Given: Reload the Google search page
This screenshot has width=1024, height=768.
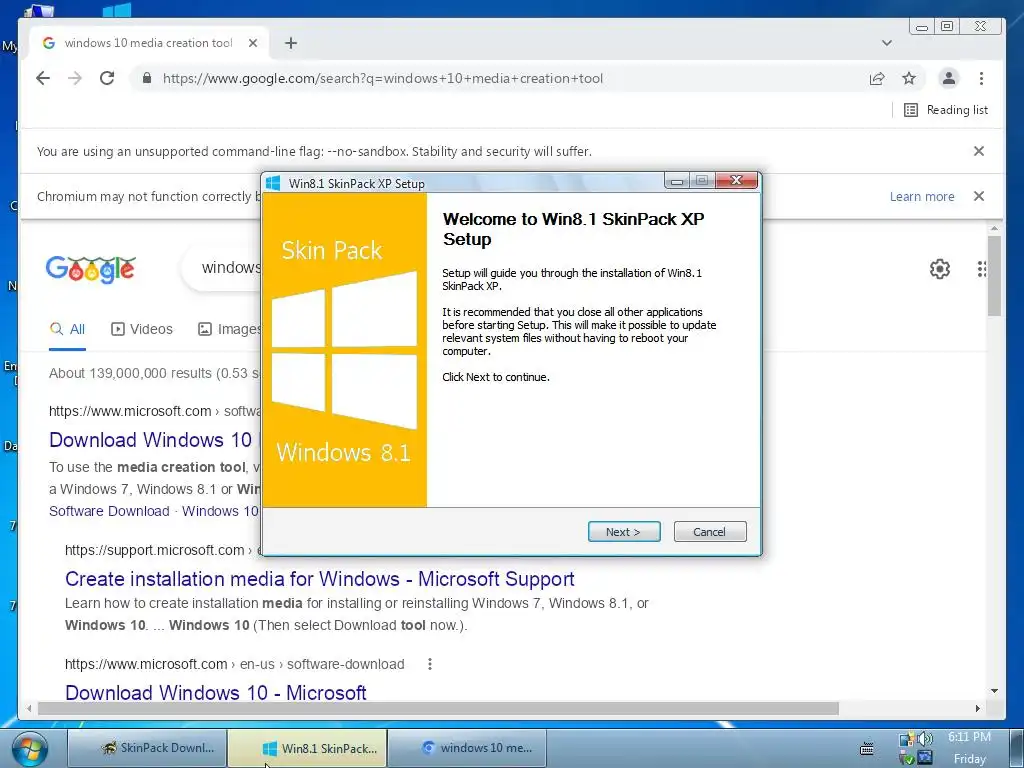Looking at the screenshot, I should point(107,78).
